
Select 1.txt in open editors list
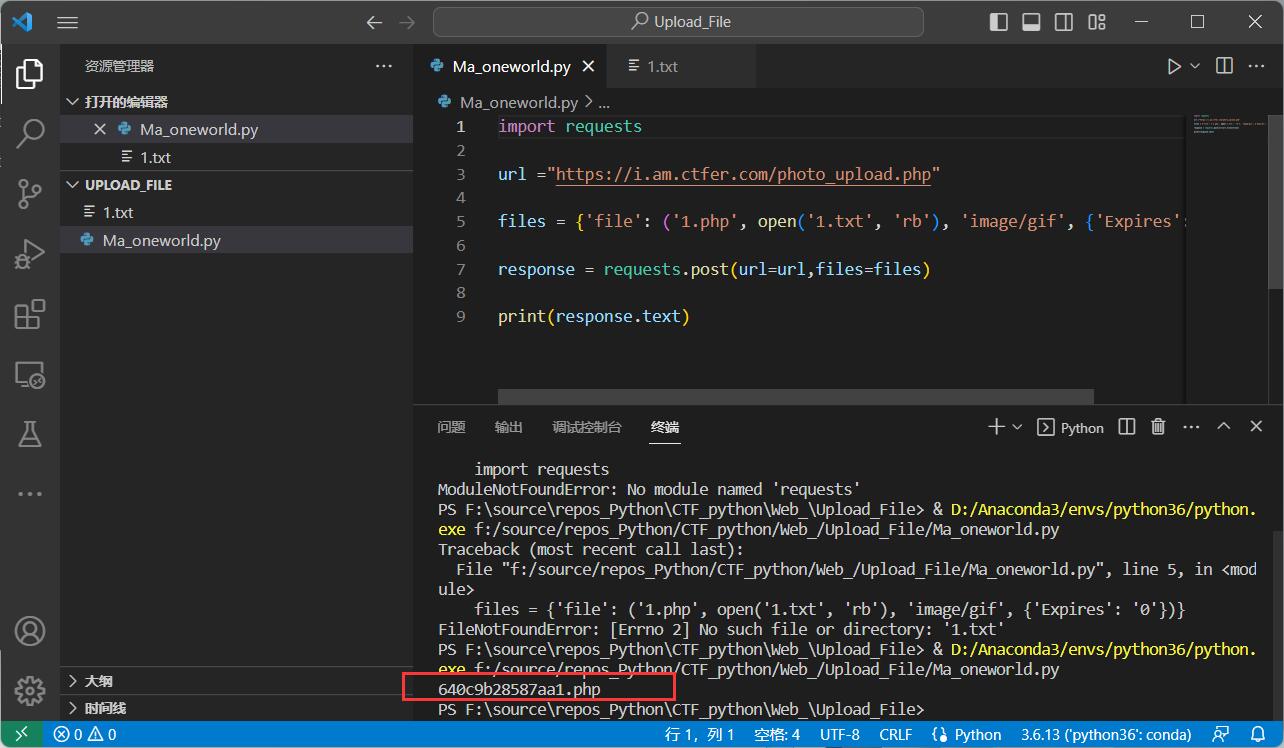(236, 157)
